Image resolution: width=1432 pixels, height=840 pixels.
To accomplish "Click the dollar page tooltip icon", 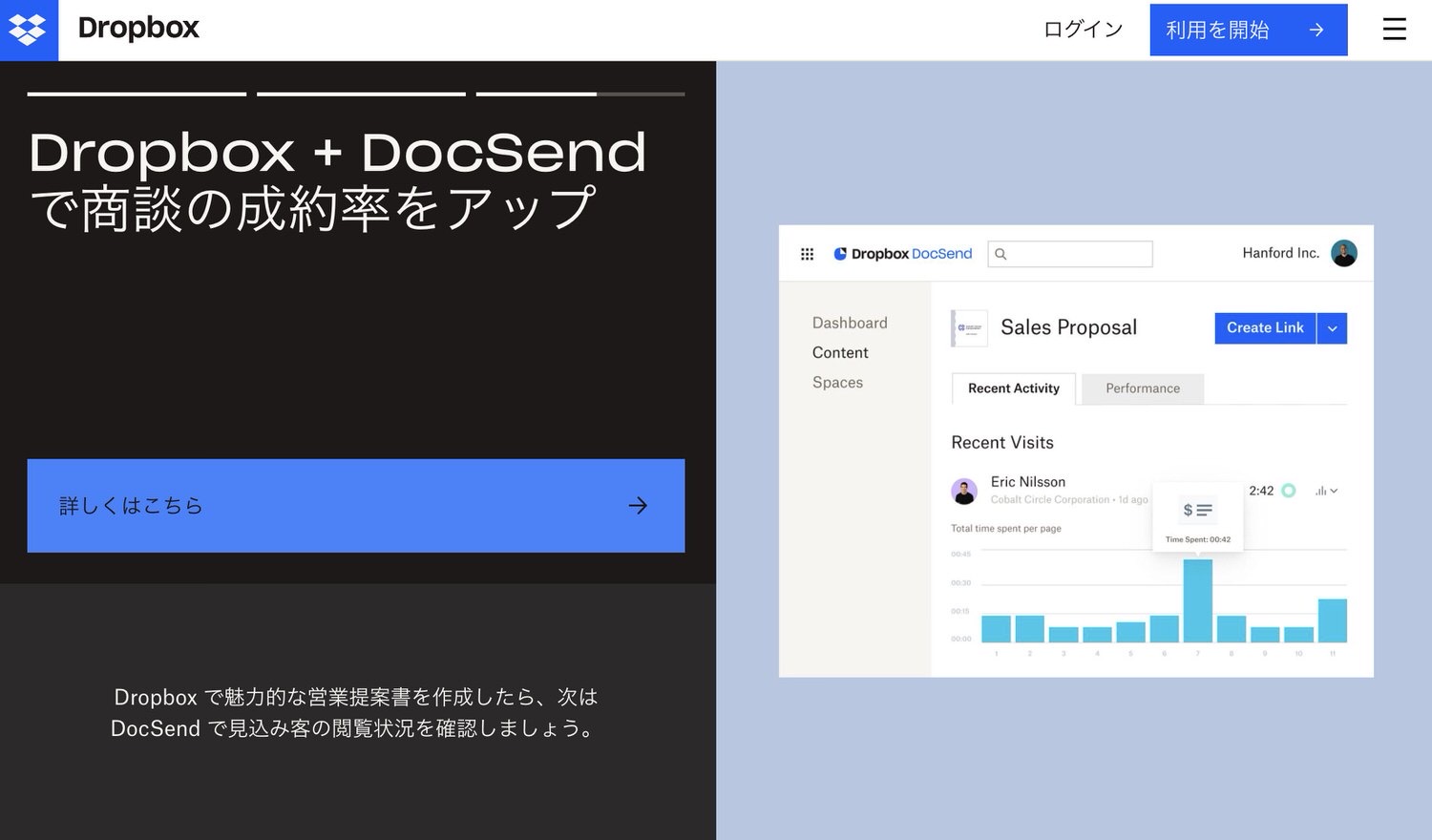I will click(x=1197, y=511).
